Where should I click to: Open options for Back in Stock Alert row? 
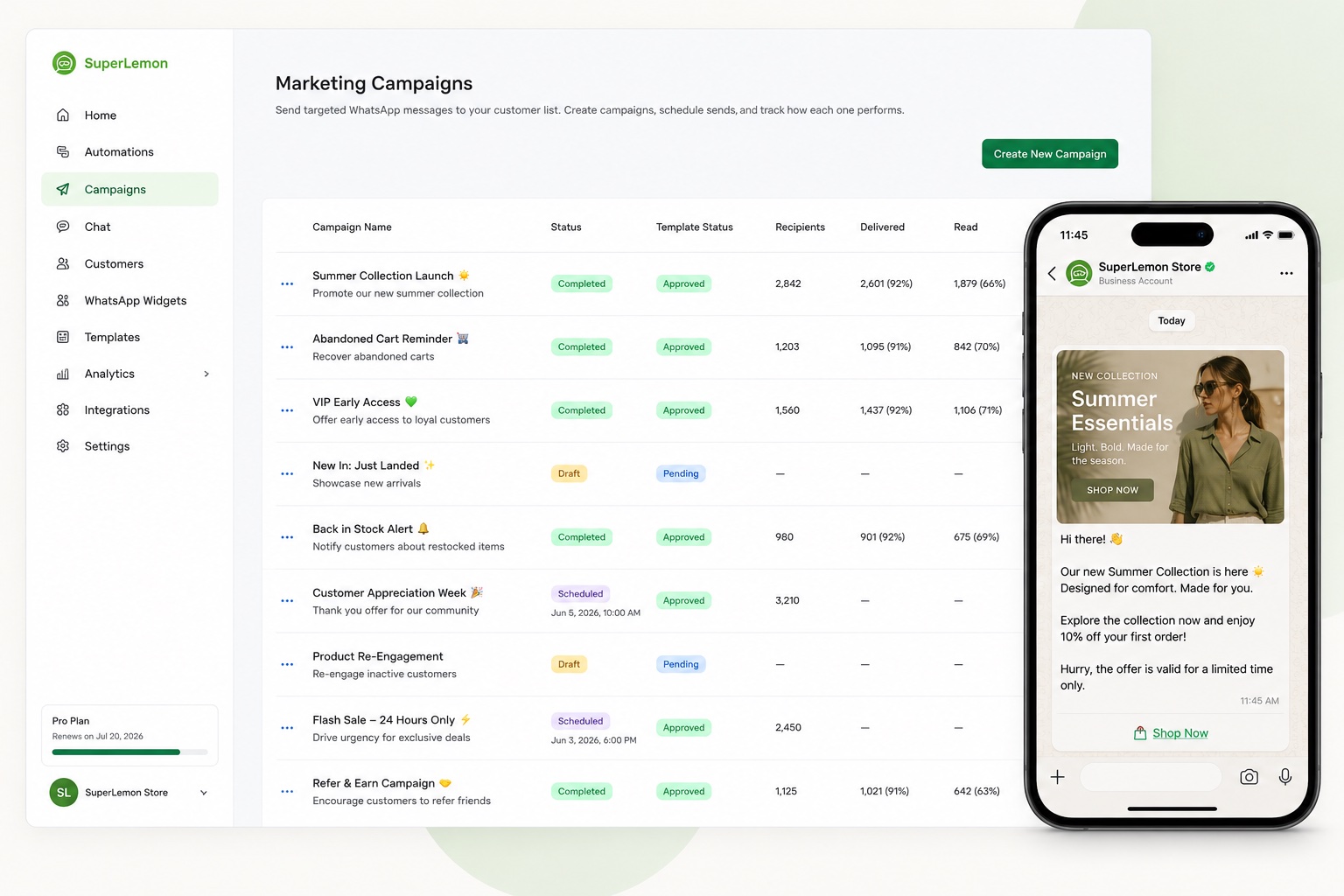click(287, 537)
